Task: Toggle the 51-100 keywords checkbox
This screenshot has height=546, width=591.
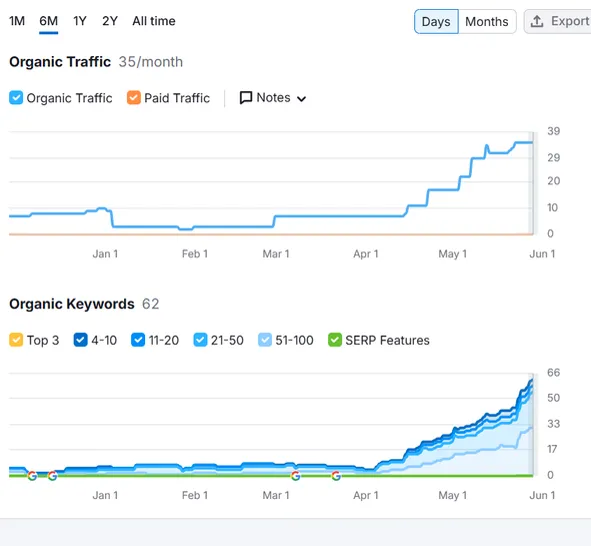Action: pyautogui.click(x=265, y=340)
